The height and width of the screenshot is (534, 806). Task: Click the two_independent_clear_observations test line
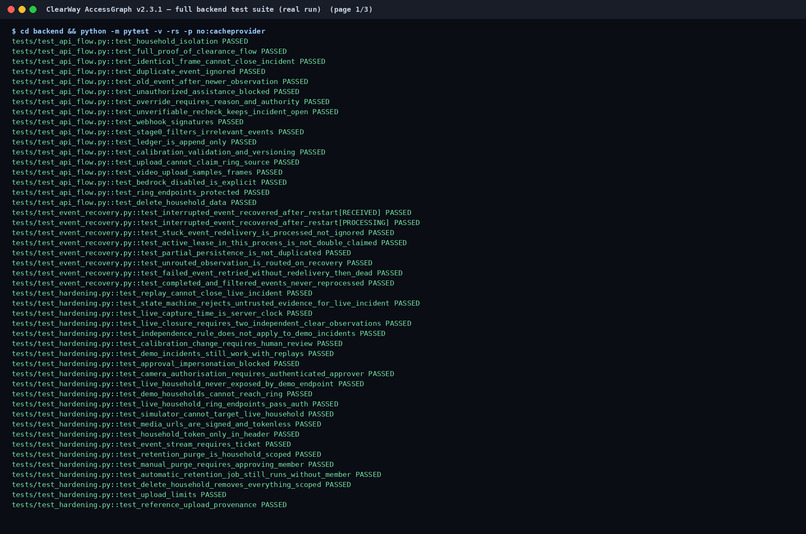point(212,323)
